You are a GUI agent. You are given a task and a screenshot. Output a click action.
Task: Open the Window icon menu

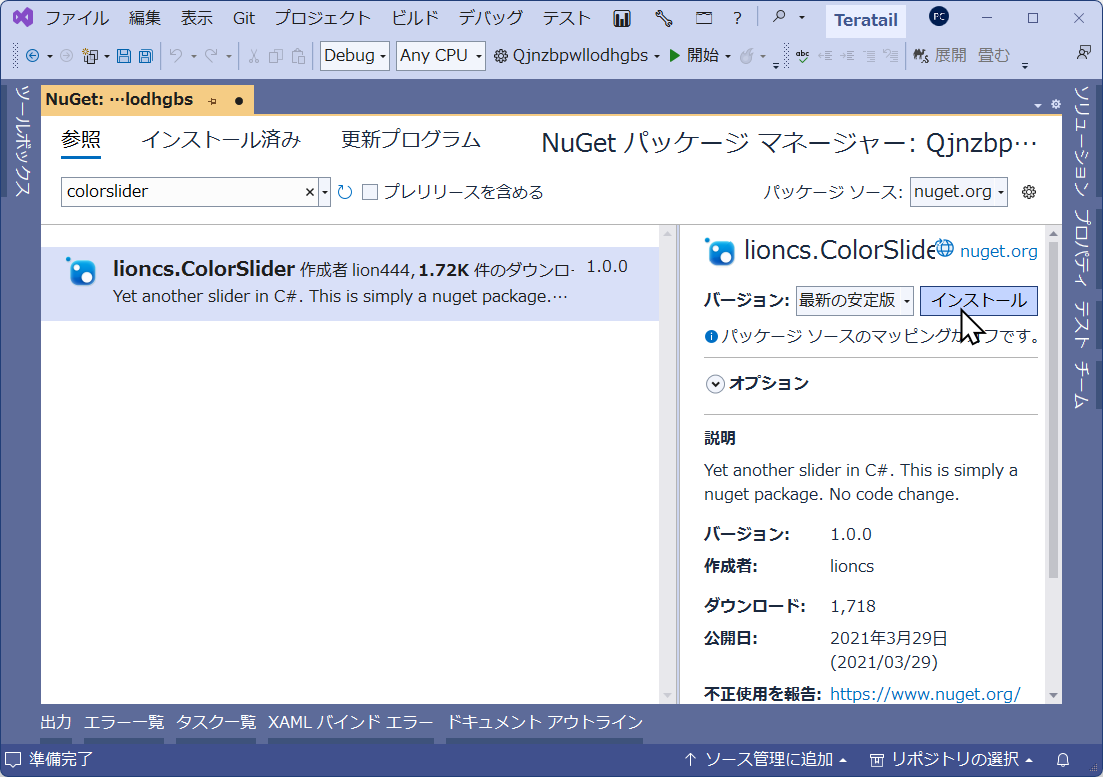pos(703,18)
